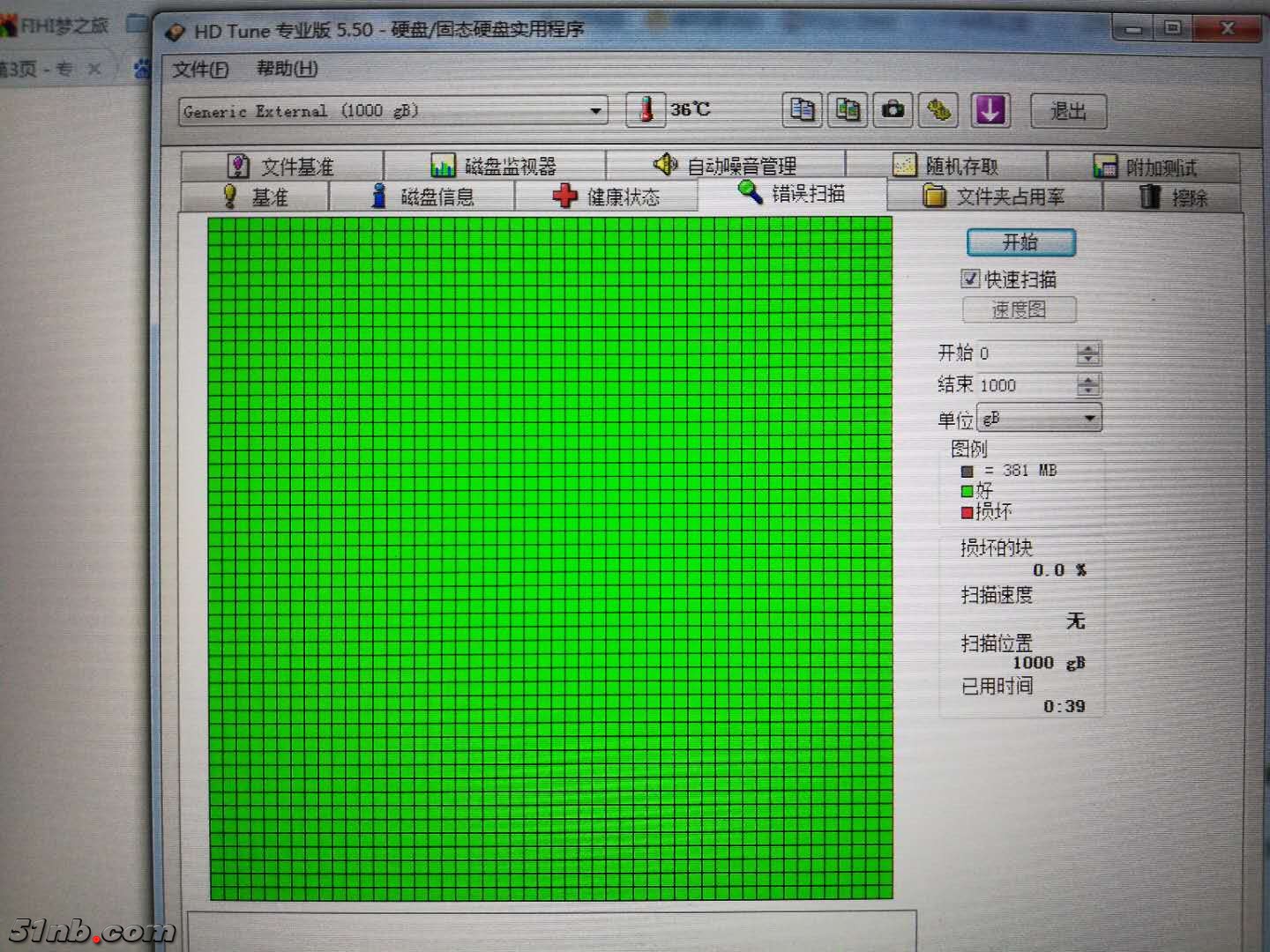The width and height of the screenshot is (1270, 952).
Task: Toggle the 快速扫描 quick scan checkbox
Action: [970, 279]
